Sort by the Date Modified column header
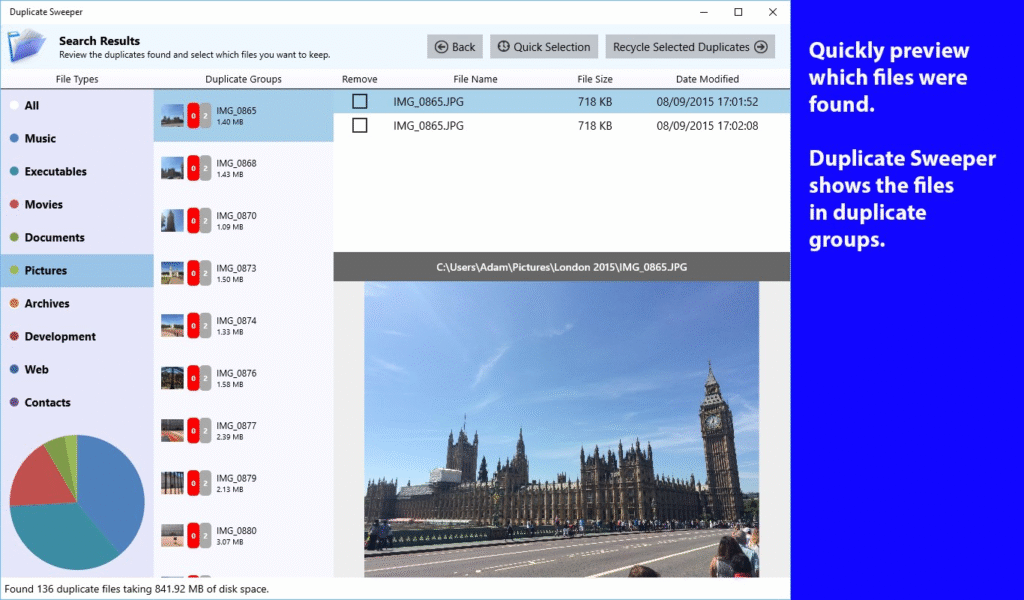The width and height of the screenshot is (1024, 600). coord(707,79)
